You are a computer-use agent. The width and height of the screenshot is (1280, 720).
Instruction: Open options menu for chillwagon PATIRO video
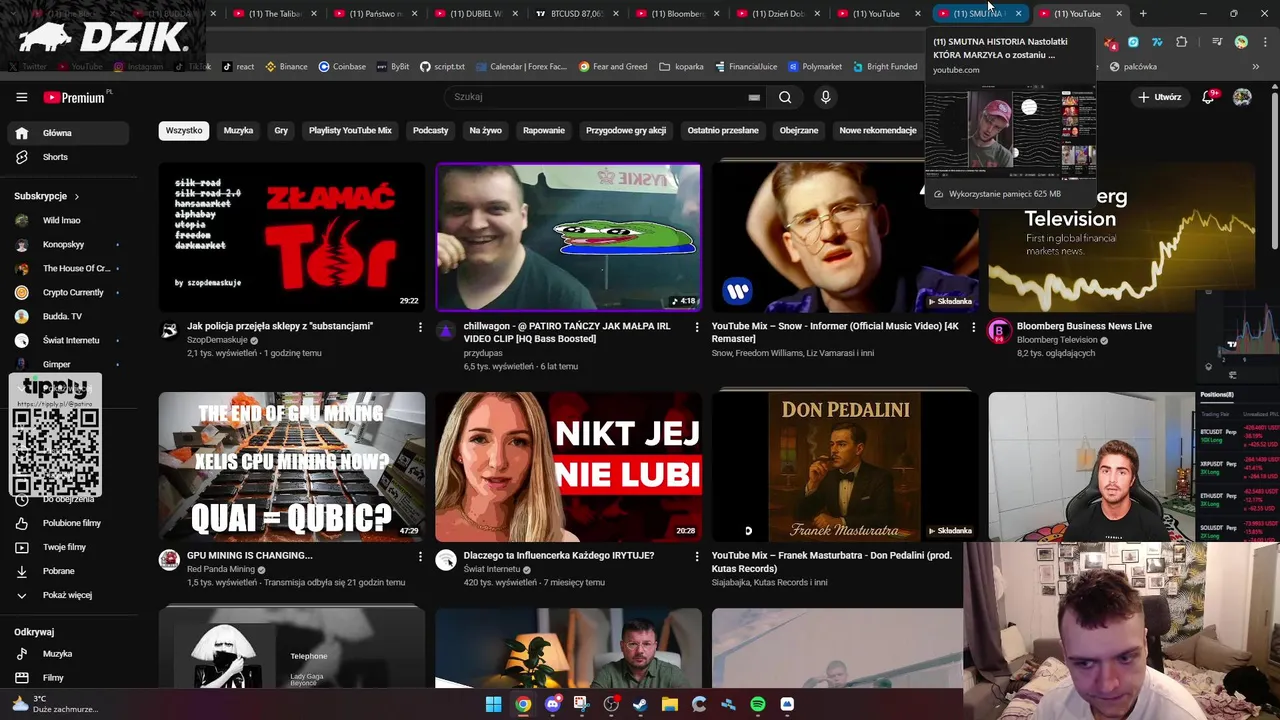(x=697, y=327)
